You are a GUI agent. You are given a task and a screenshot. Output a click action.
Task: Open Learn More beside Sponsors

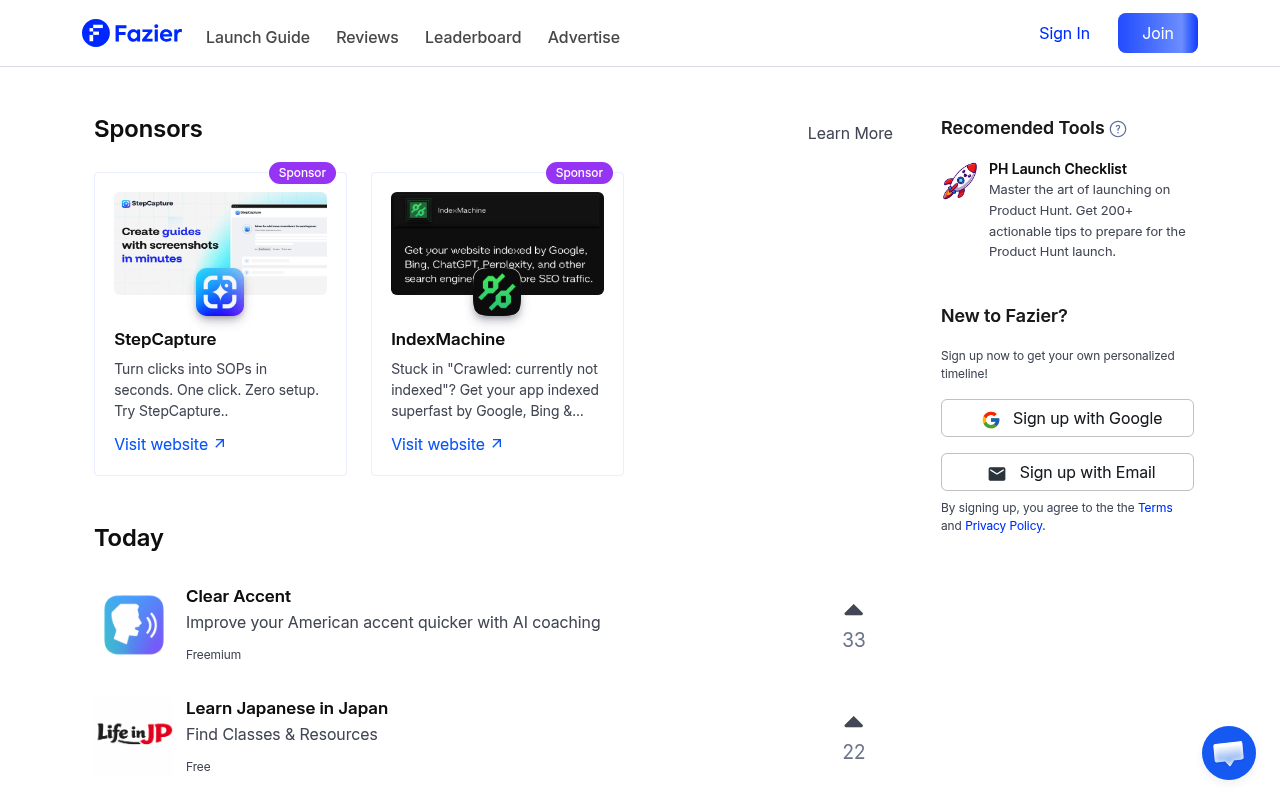850,133
